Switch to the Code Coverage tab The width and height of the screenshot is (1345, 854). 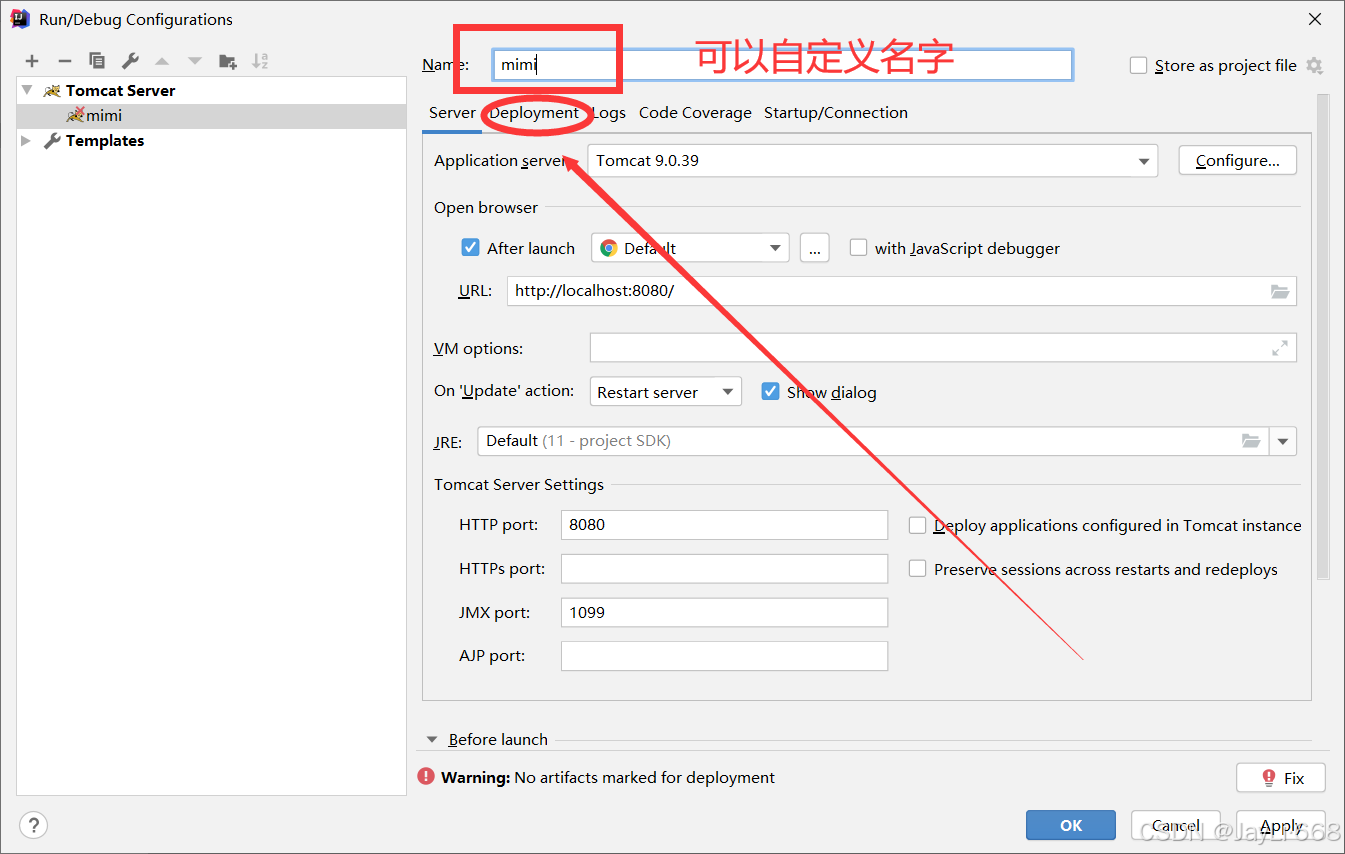coord(695,113)
